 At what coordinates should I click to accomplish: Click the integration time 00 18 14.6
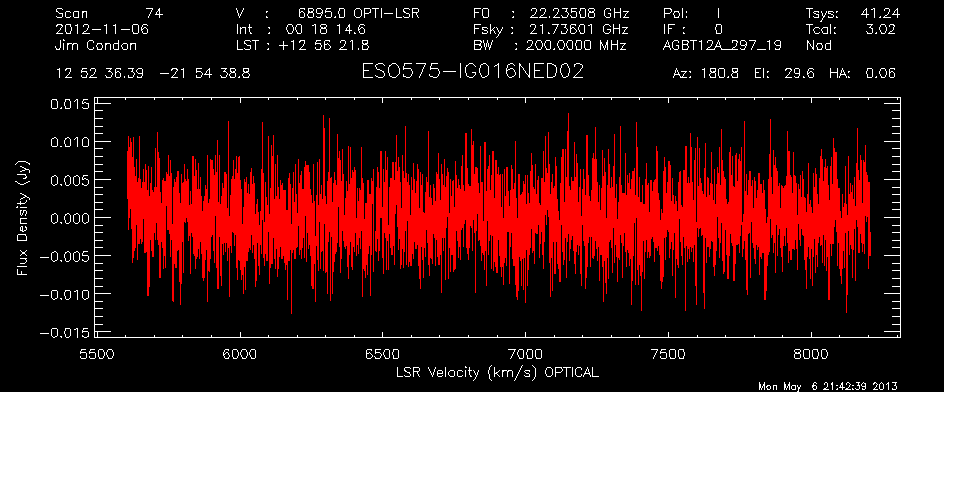pos(325,29)
